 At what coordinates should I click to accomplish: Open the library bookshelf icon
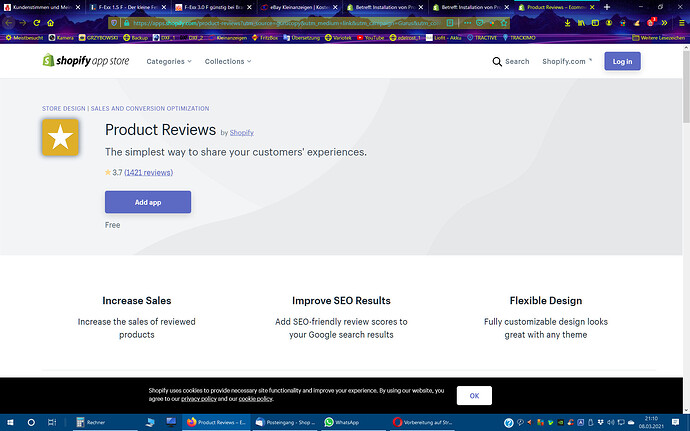tap(581, 23)
